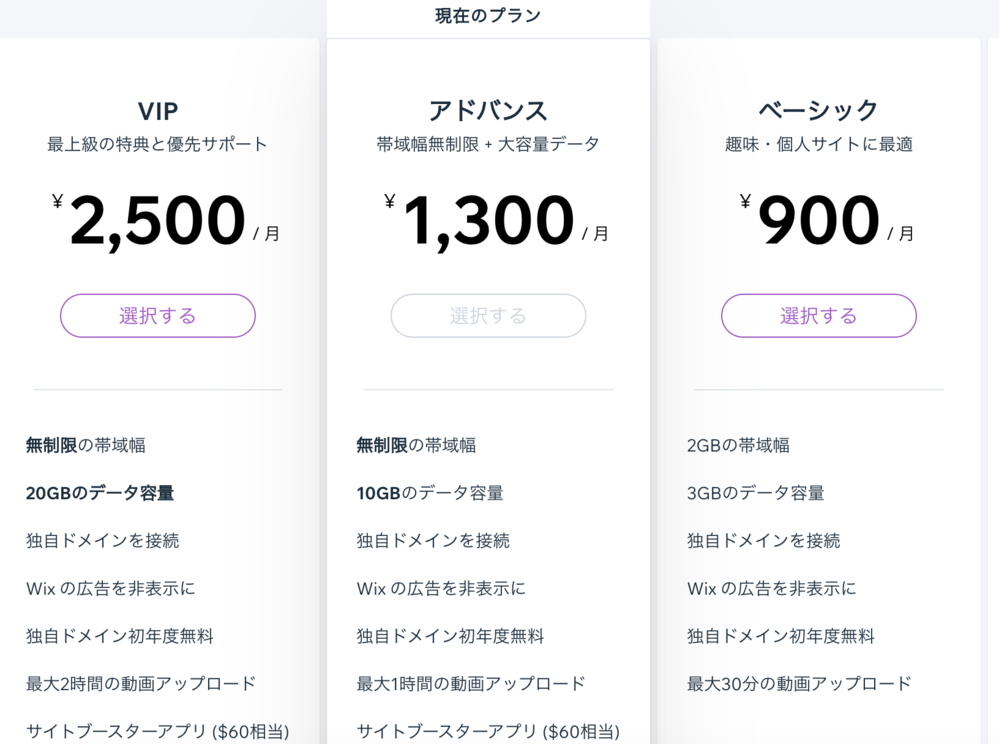The image size is (999, 744).
Task: Click 最上級の特典と優先サポート subtitle
Action: (157, 144)
